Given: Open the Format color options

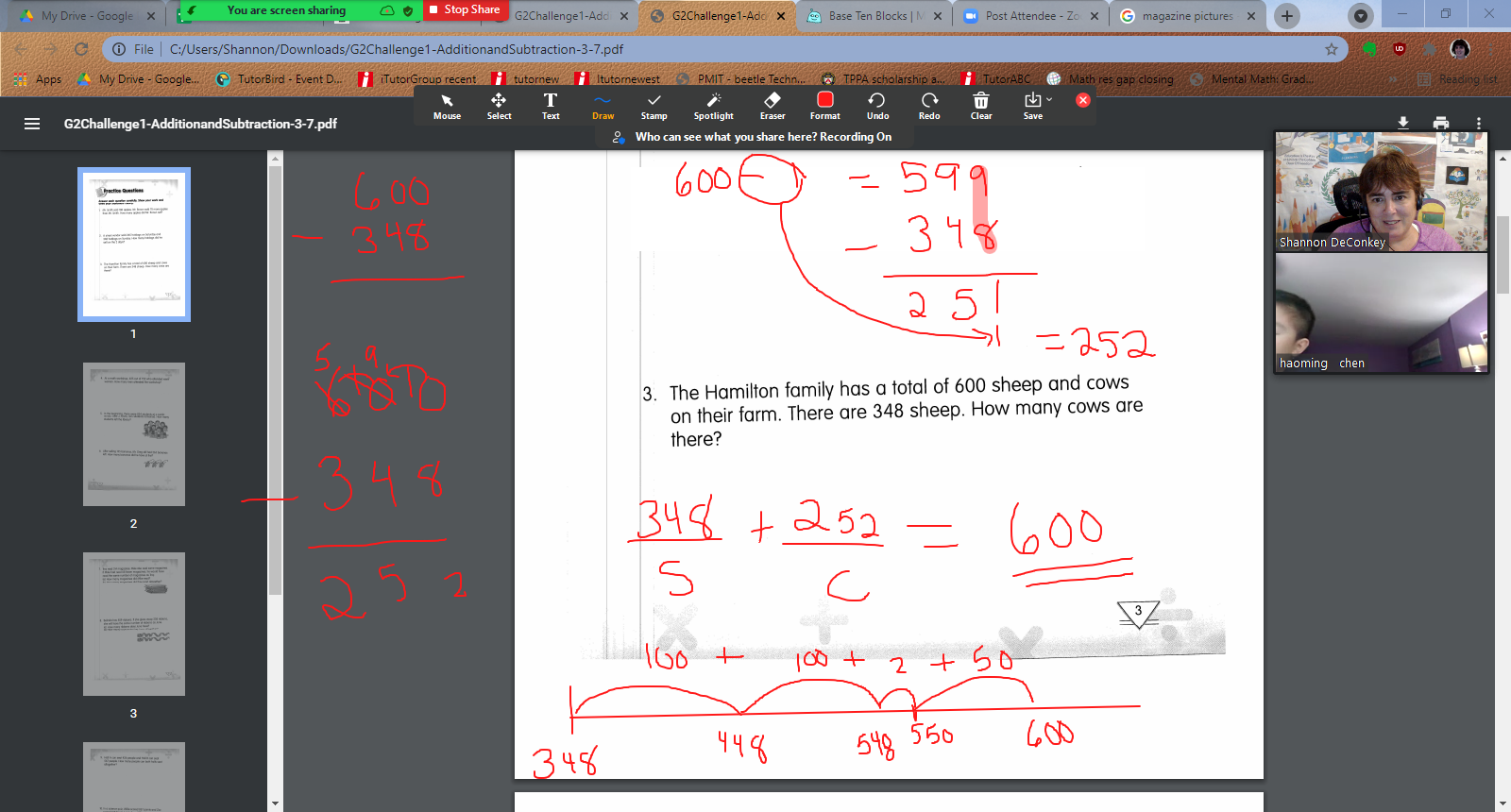Looking at the screenshot, I should click(824, 106).
